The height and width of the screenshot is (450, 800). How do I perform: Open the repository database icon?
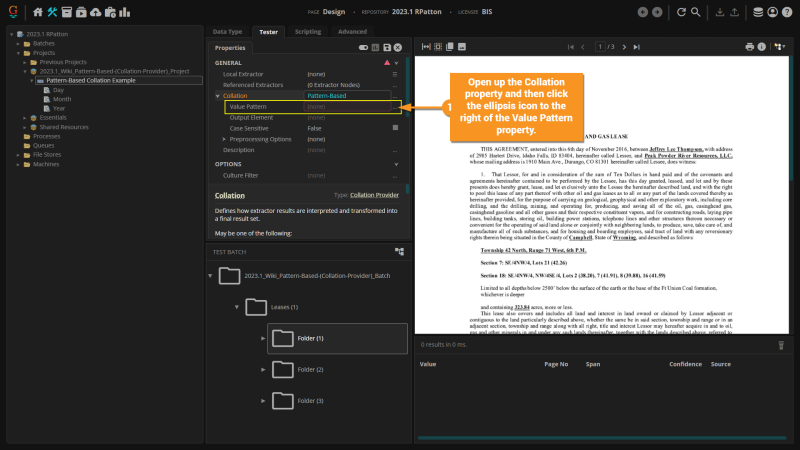[x=758, y=12]
